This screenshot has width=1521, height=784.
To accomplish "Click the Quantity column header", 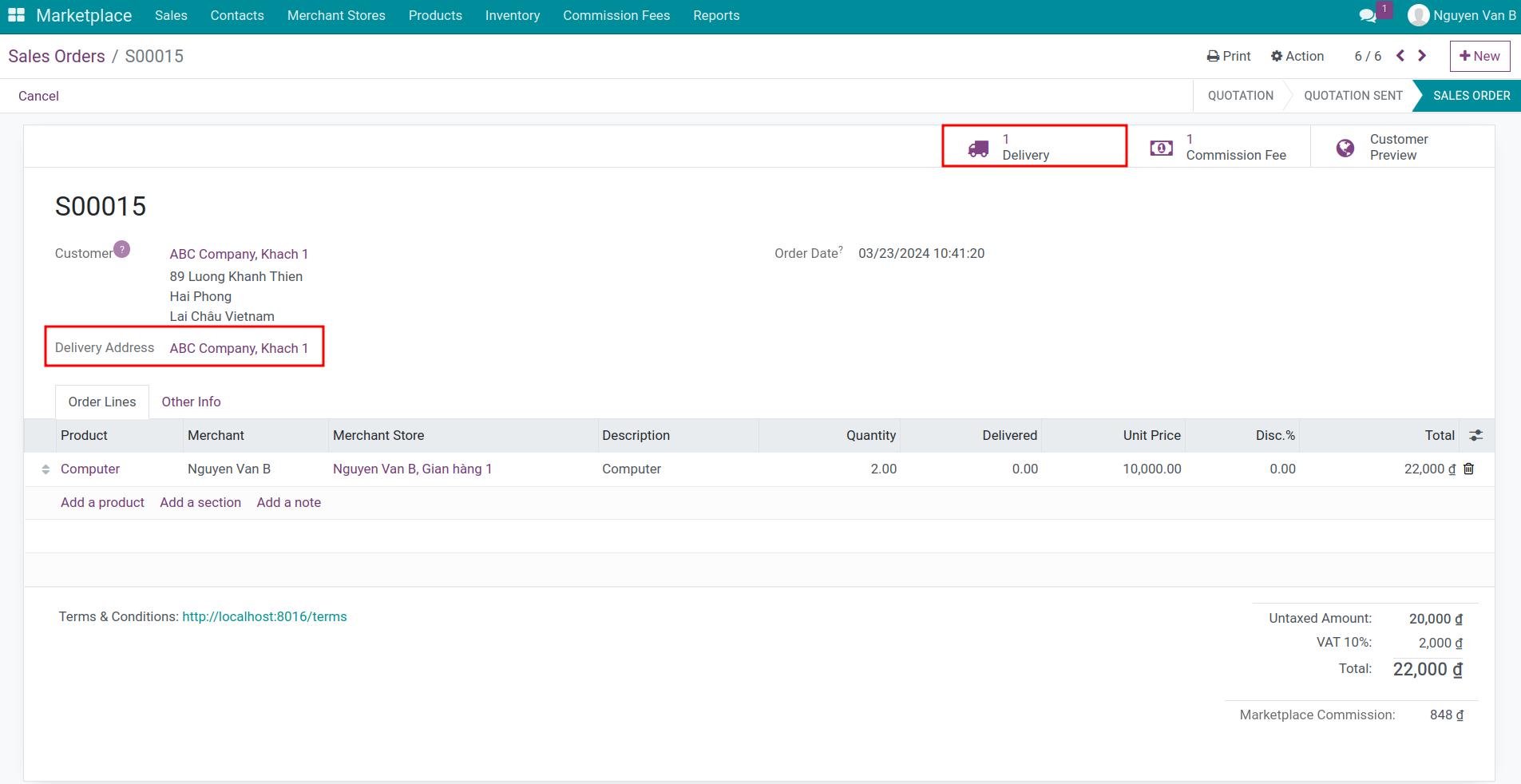I will (830, 435).
